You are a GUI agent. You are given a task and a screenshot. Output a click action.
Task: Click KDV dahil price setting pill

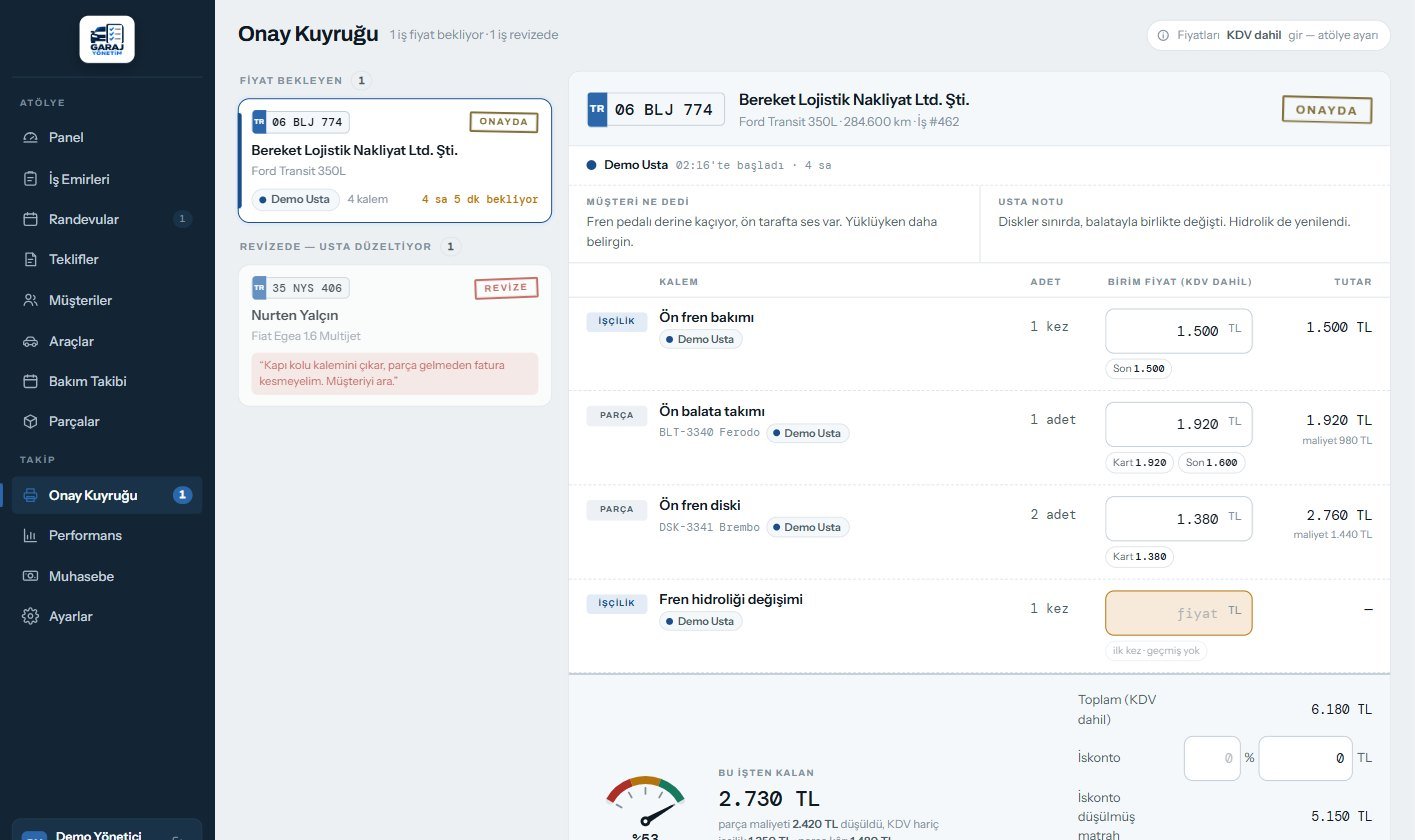[1268, 35]
